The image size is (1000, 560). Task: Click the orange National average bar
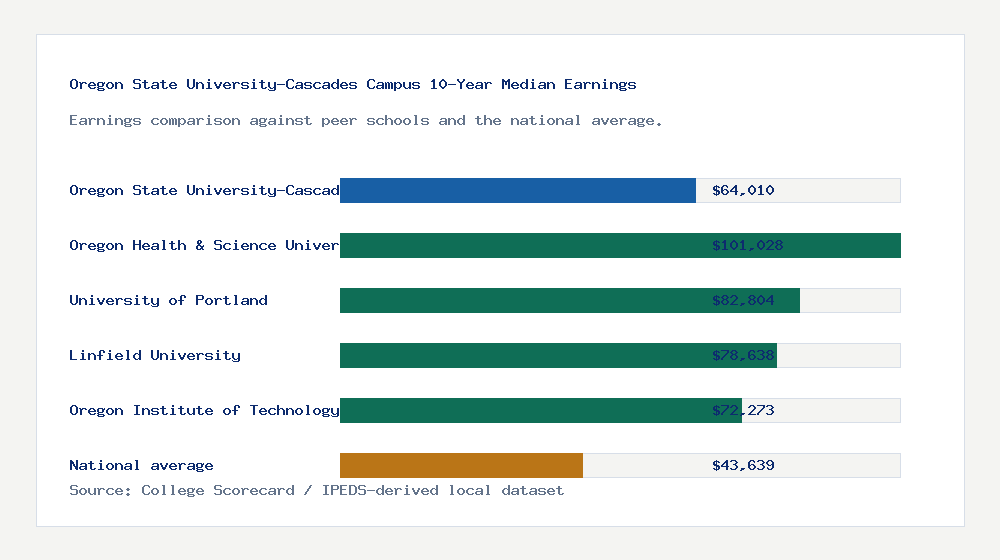click(x=461, y=466)
